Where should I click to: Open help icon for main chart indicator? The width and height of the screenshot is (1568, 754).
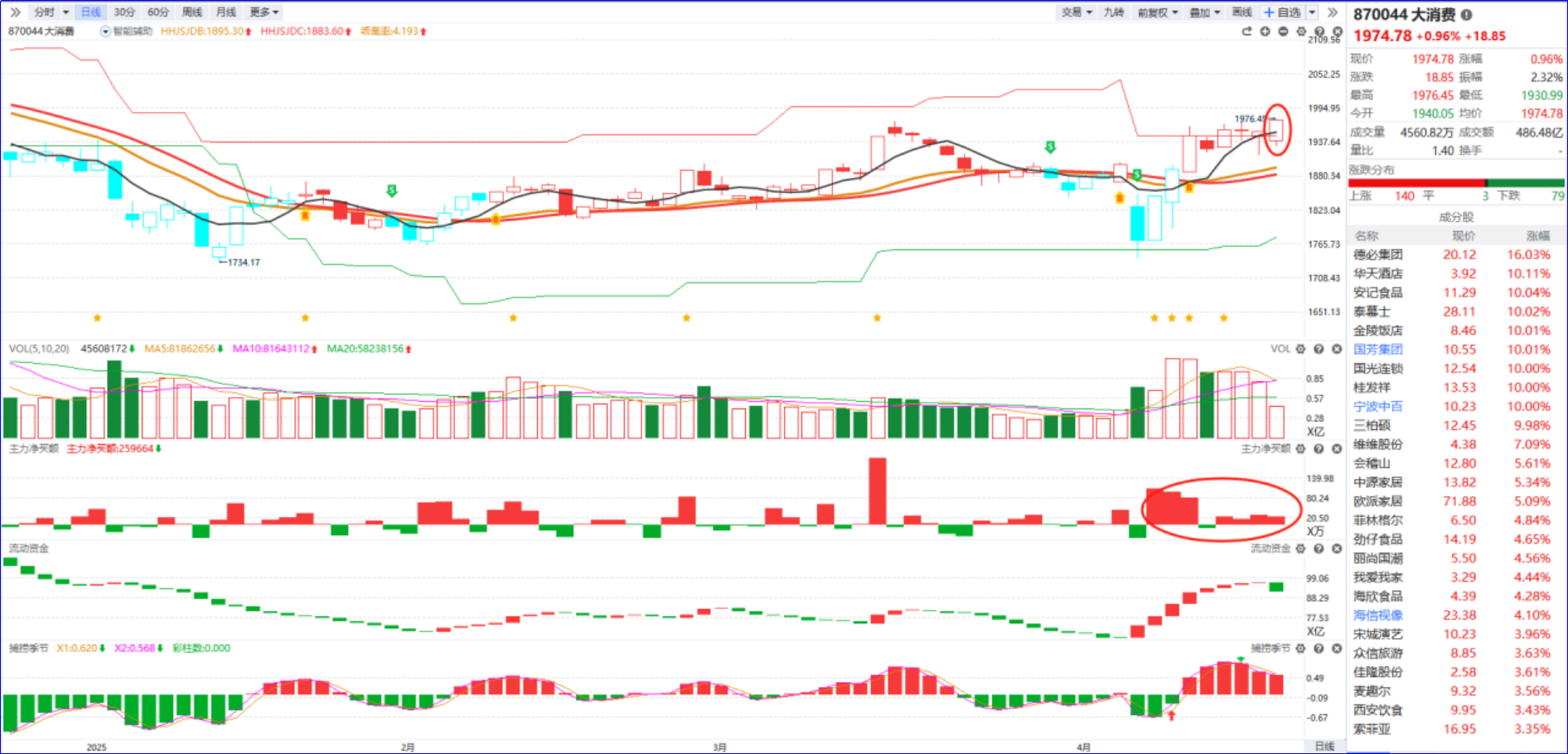coord(1319,31)
